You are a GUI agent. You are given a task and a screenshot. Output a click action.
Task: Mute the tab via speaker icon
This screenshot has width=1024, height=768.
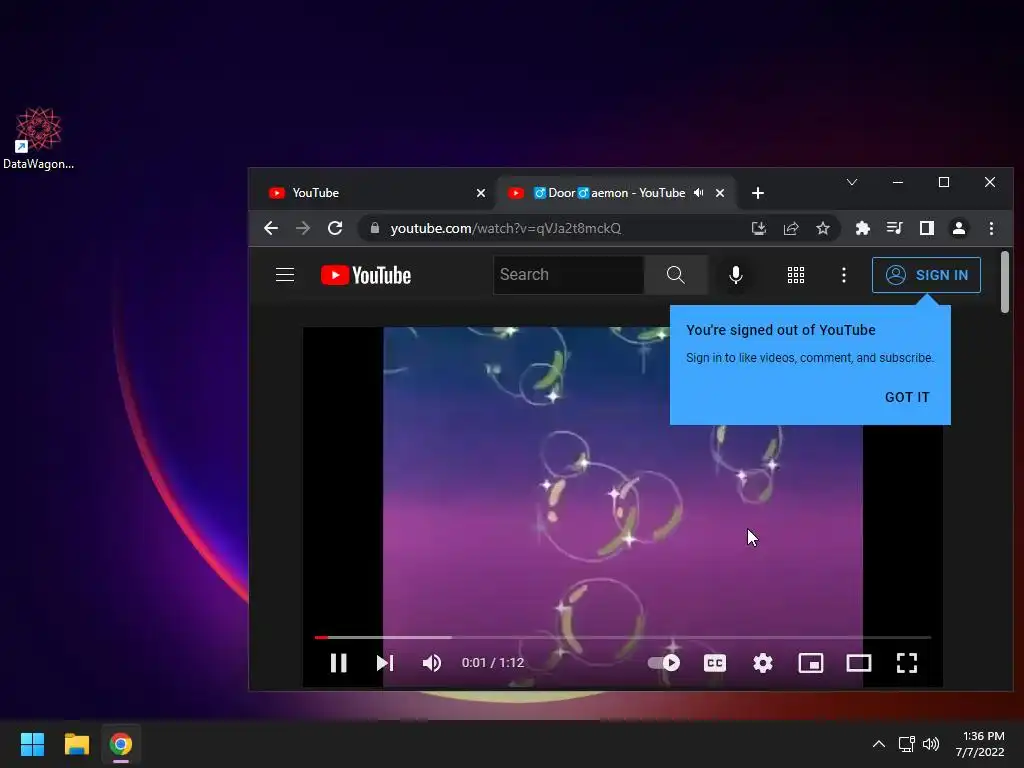[x=699, y=193]
